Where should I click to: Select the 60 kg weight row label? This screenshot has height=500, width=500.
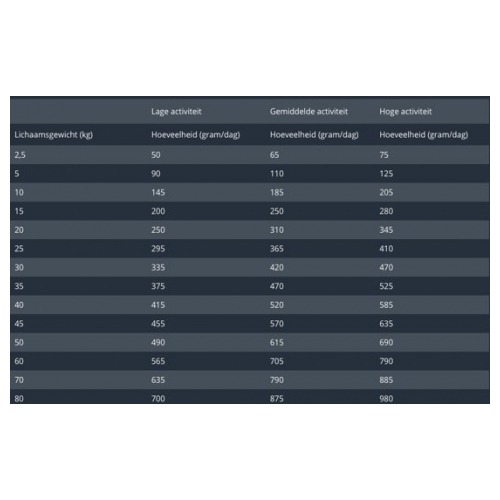coord(19,361)
